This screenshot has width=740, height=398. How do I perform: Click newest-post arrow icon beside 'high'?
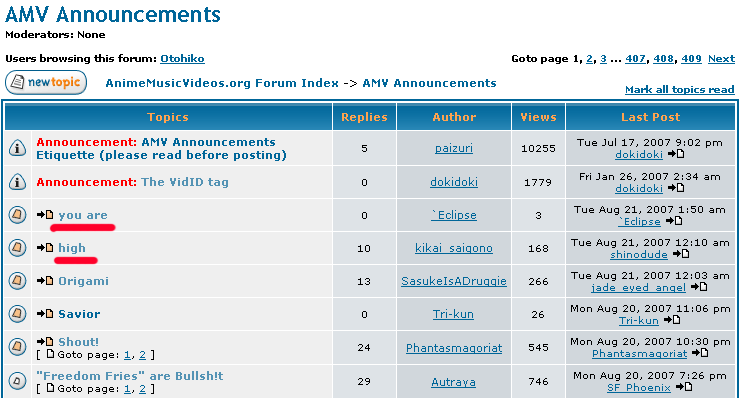(45, 247)
